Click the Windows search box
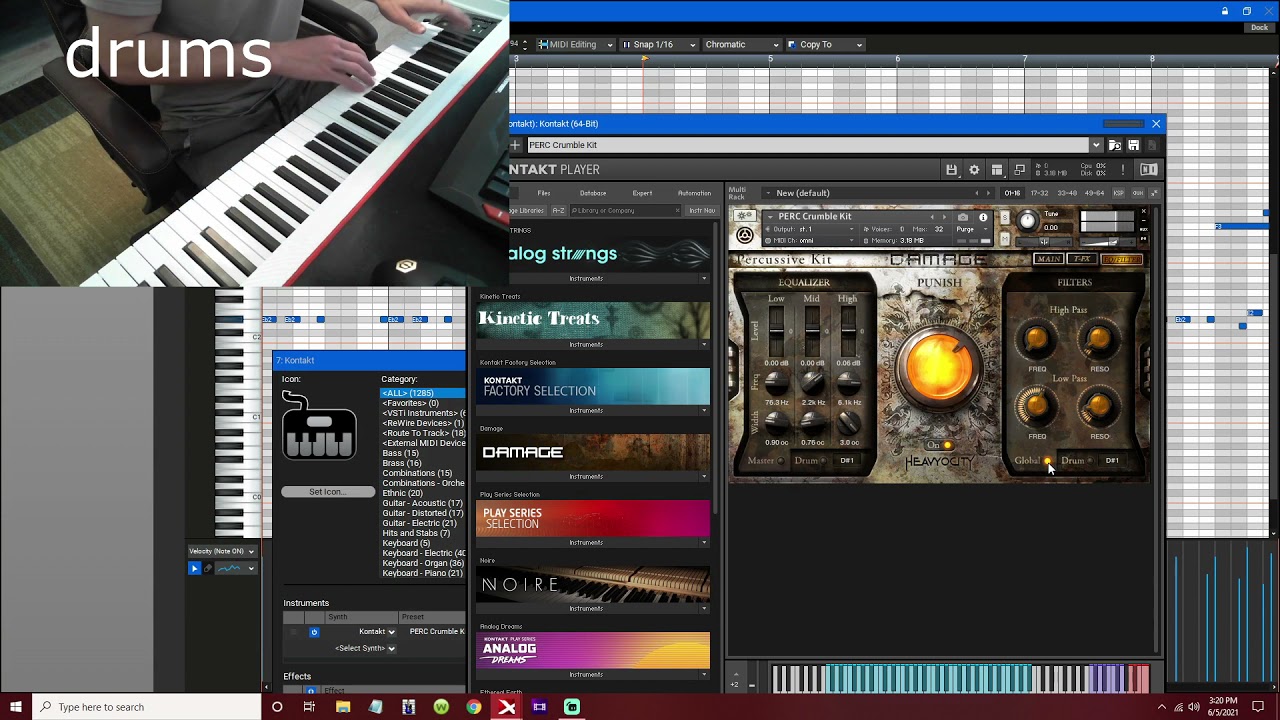Viewport: 1280px width, 720px height. point(147,707)
